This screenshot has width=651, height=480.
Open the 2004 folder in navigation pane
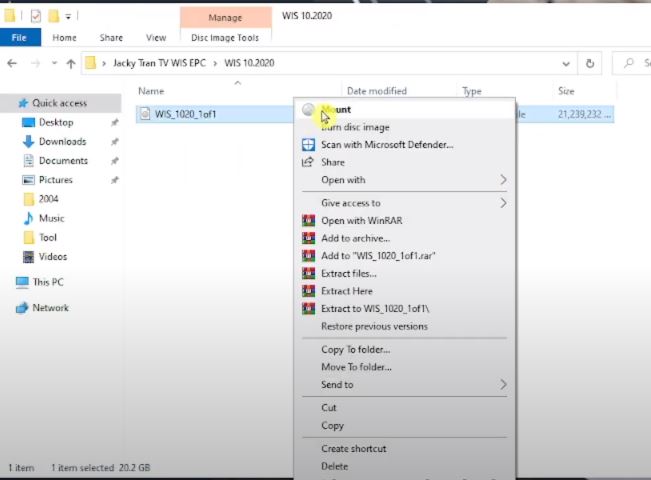click(x=49, y=199)
